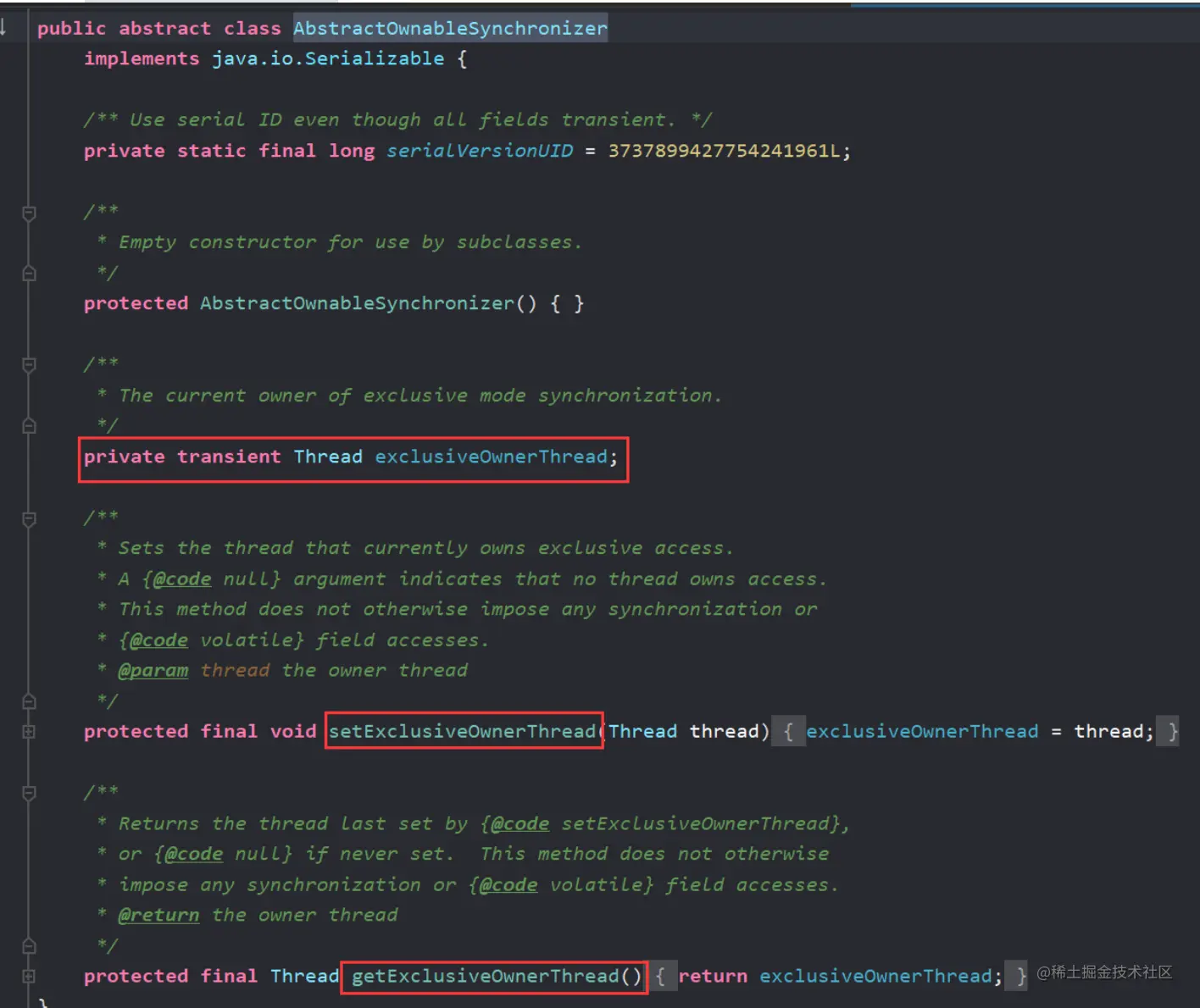Click the AbstractOwnableSynchronizer() constructor name

pos(358,303)
